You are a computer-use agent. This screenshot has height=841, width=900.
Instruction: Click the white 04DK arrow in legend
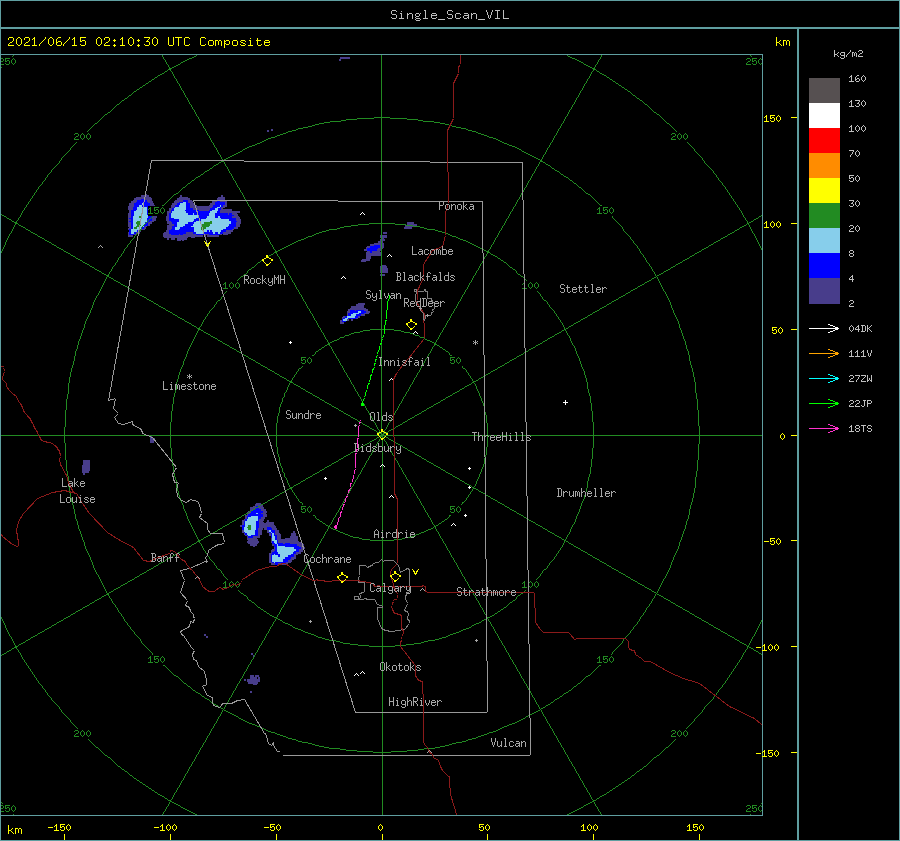(x=824, y=328)
